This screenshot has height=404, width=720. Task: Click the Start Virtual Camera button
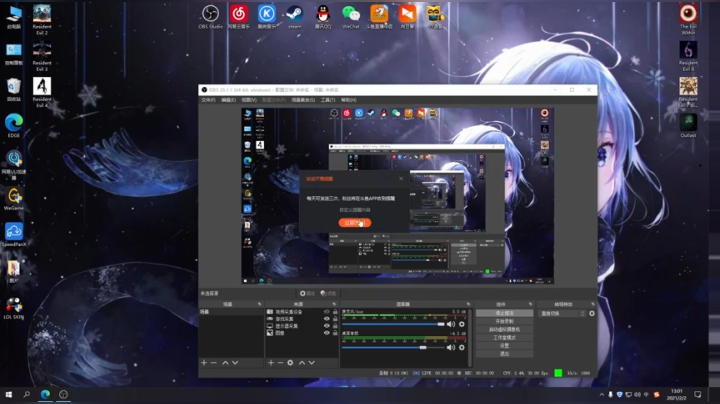click(x=505, y=330)
